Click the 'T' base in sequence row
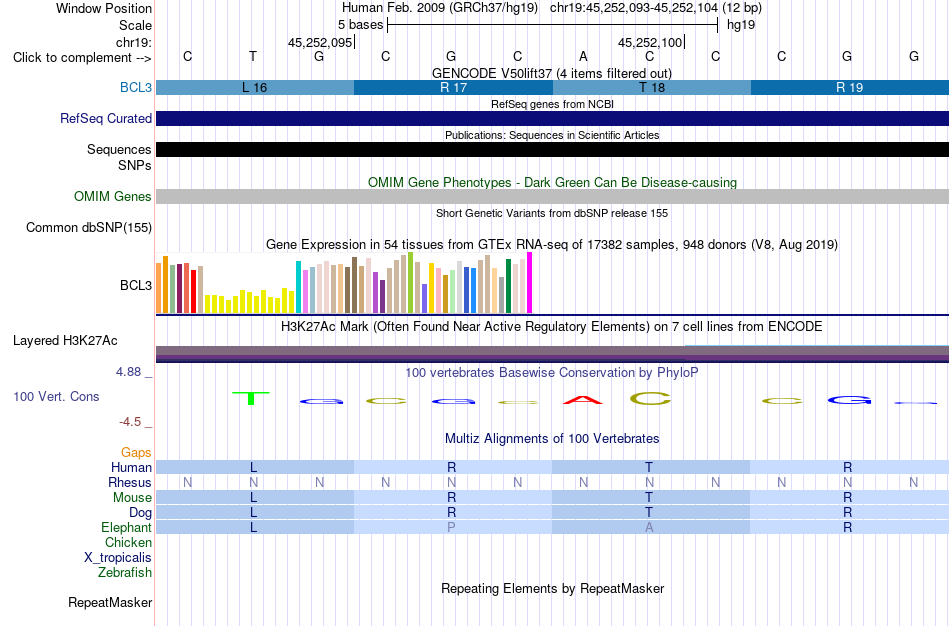This screenshot has height=626, width=950. point(253,56)
